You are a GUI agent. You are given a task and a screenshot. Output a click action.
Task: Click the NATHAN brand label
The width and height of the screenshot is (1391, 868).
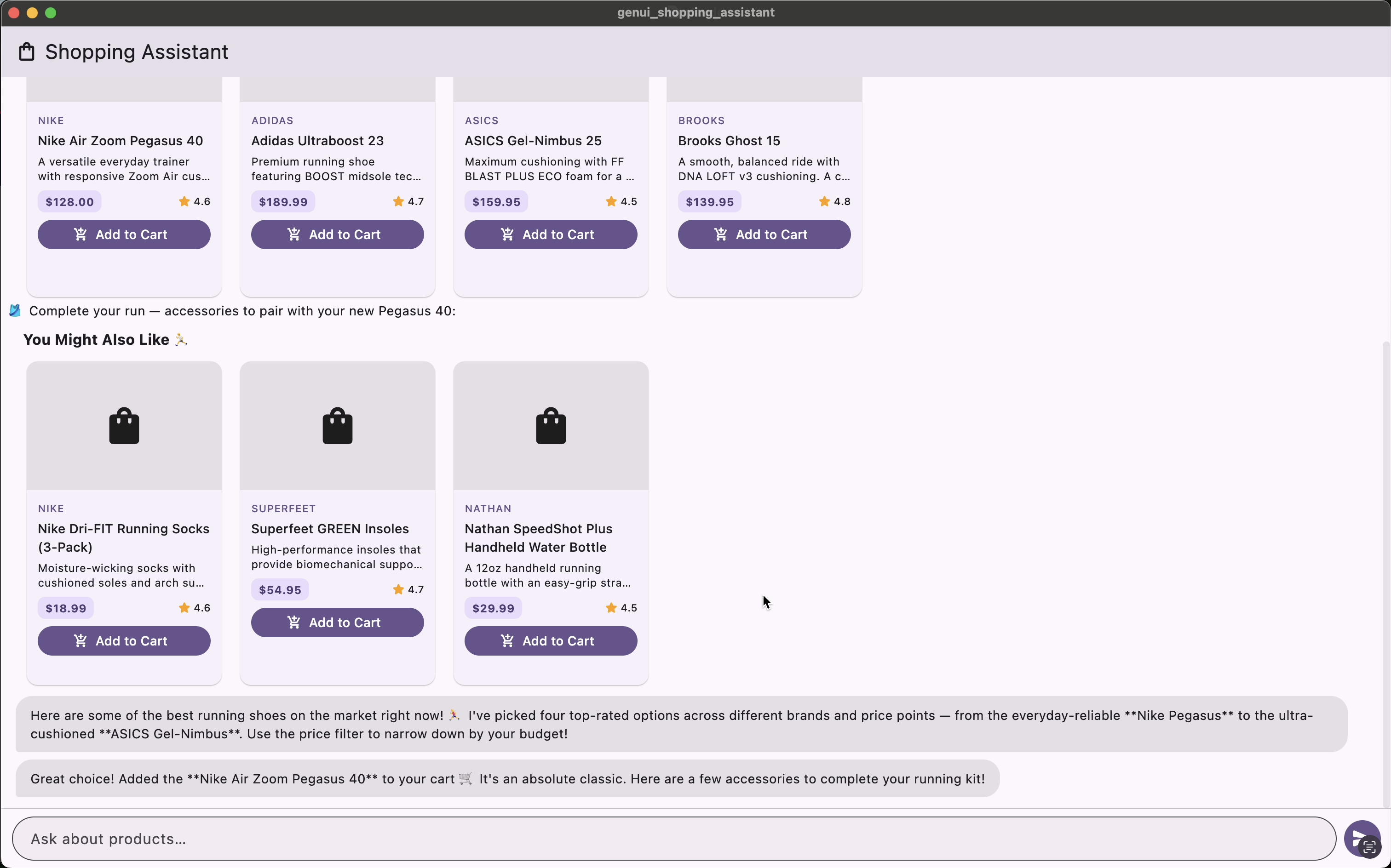488,508
